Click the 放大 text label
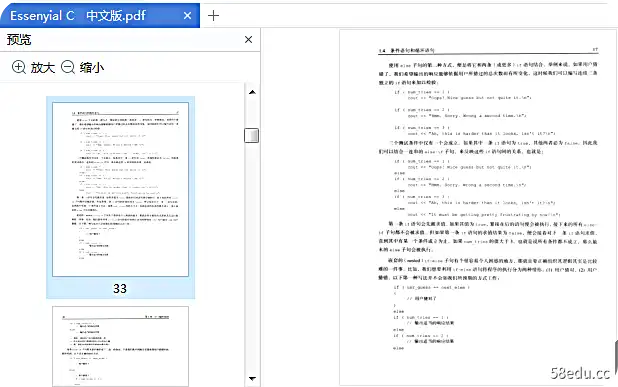Screen dimensions: 618x387 tap(43, 67)
